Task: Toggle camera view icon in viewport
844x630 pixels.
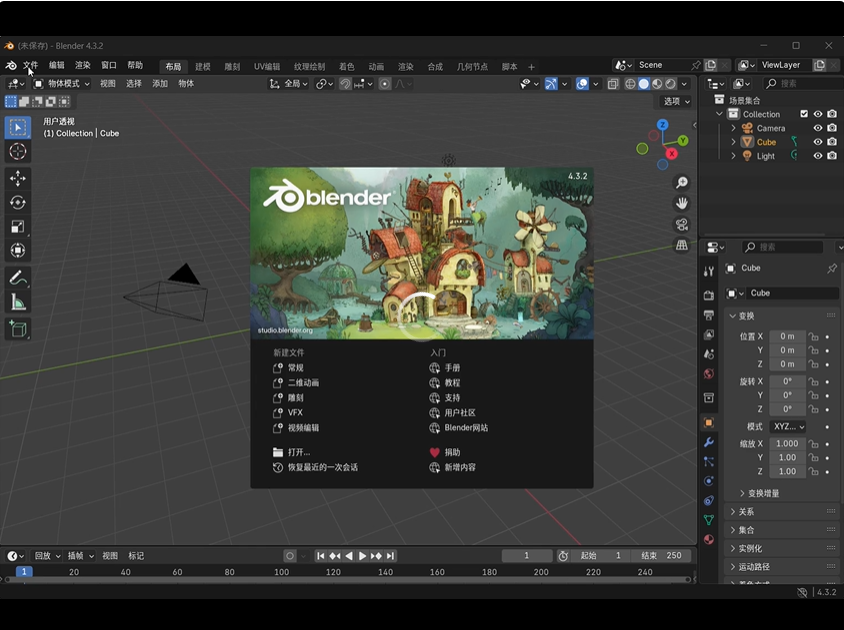Action: click(682, 225)
